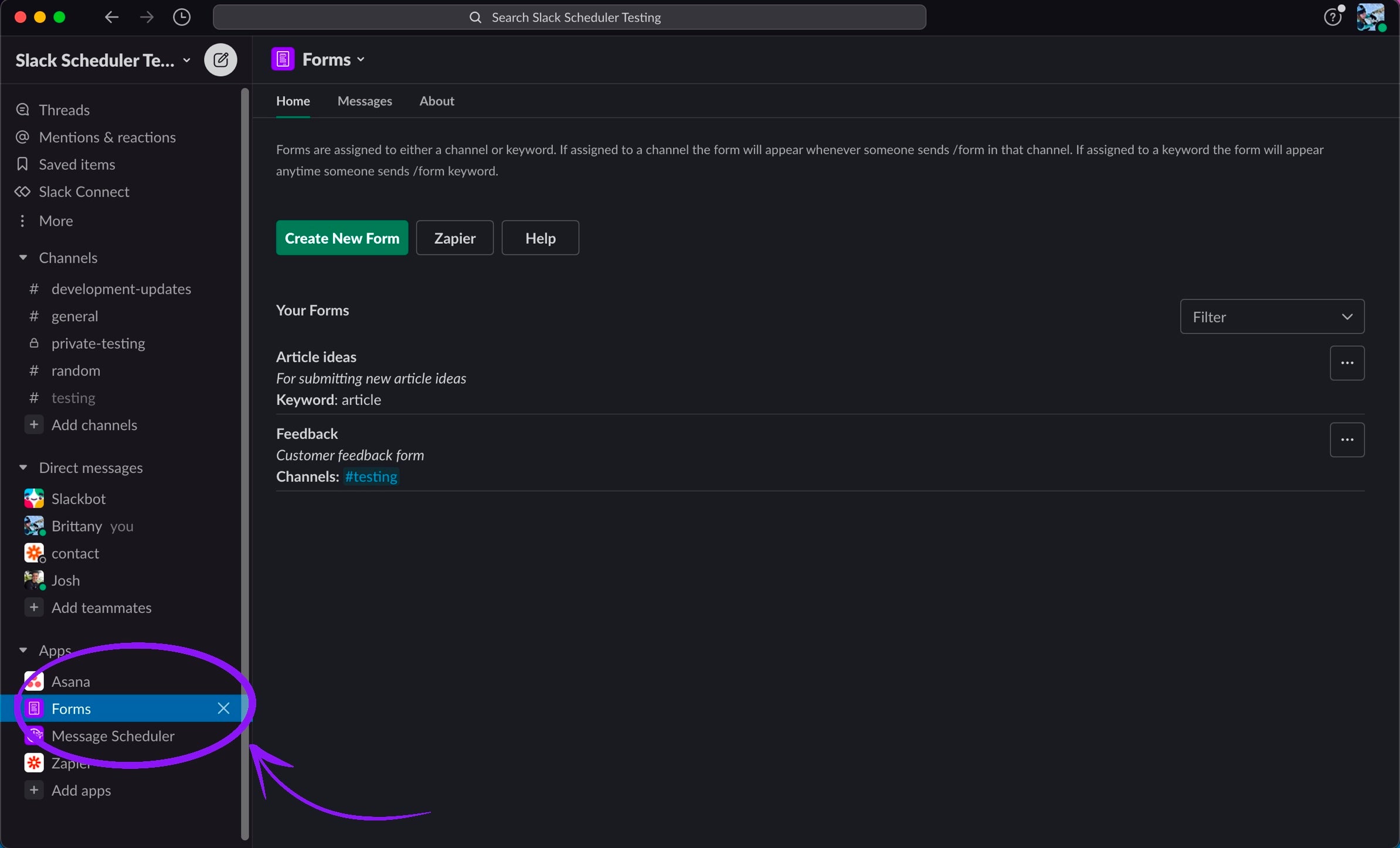Open Threads in the sidebar
Viewport: 1400px width, 848px height.
(64, 110)
